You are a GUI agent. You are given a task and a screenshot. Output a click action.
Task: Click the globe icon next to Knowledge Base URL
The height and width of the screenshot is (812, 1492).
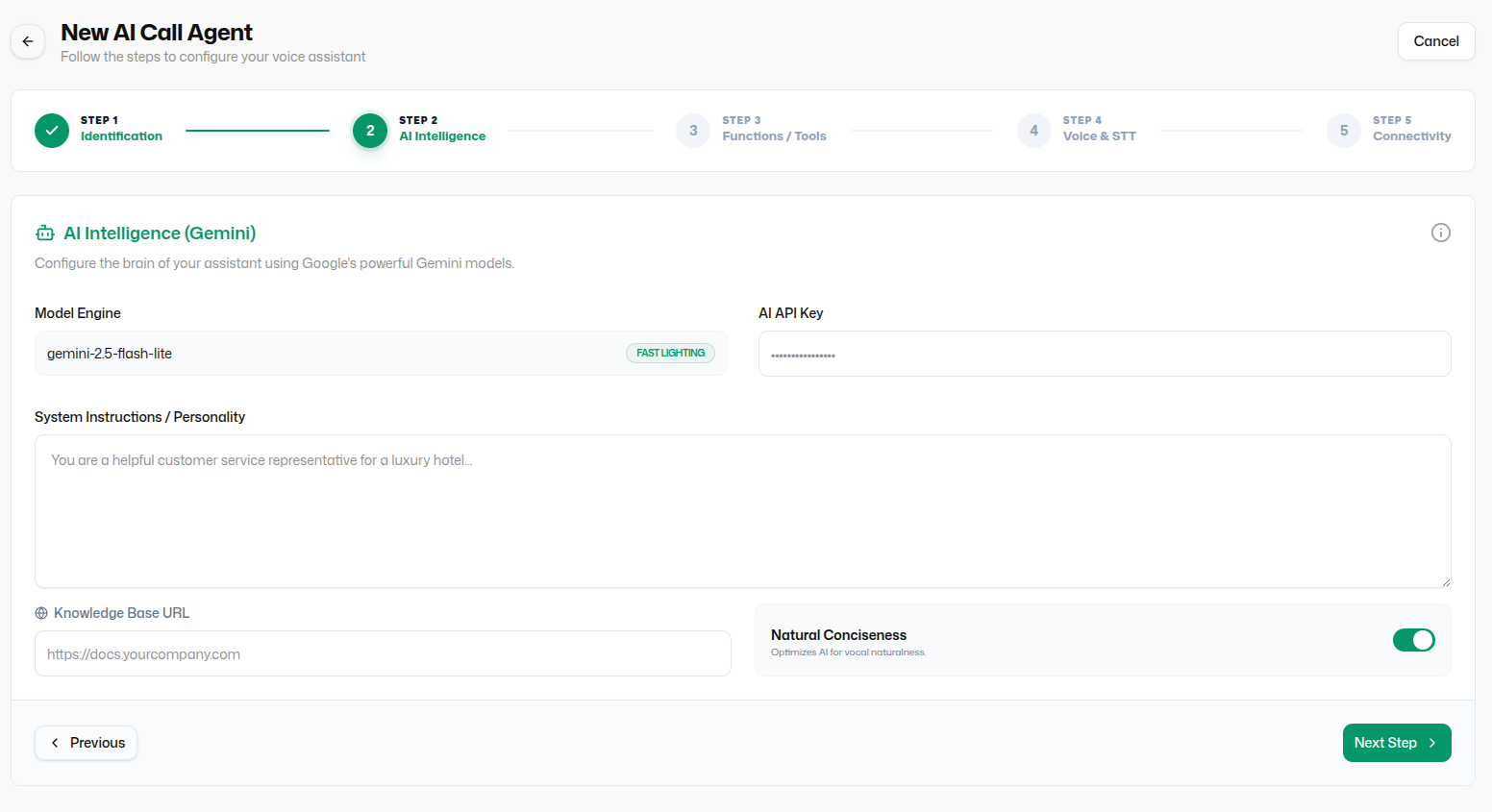pos(41,613)
